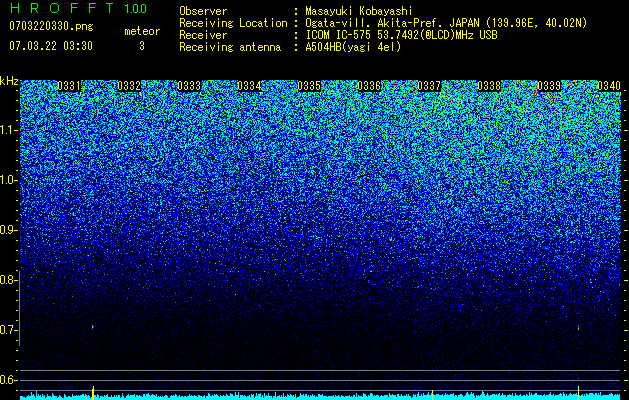Image resolution: width=629 pixels, height=400 pixels.
Task: Click the 0332 time marker label
Action: (x=129, y=86)
